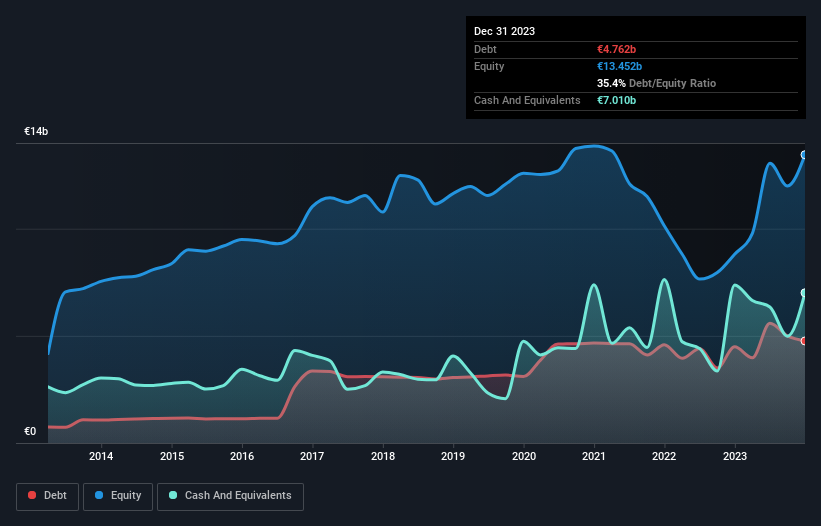Click the tooltip Debt row label
Image resolution: width=821 pixels, height=526 pixels.
(485, 49)
